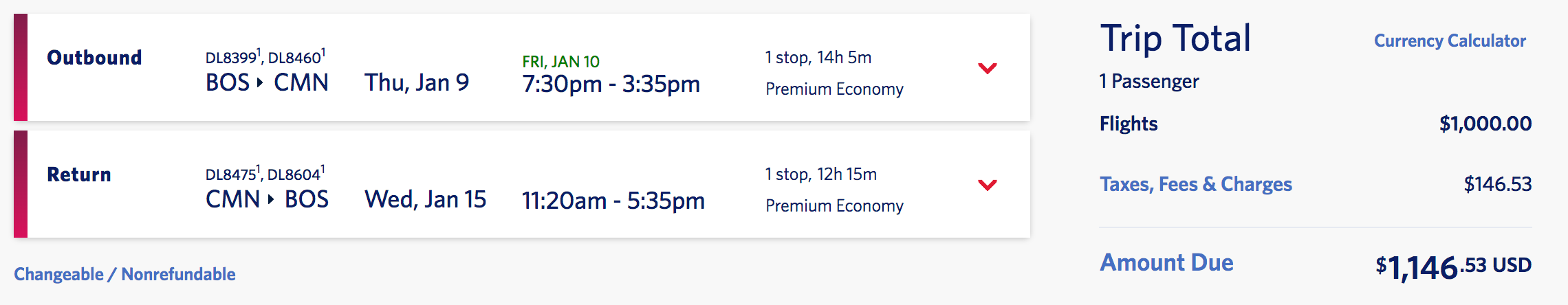Click flight number DL8604
The width and height of the screenshot is (1568, 305).
(294, 174)
